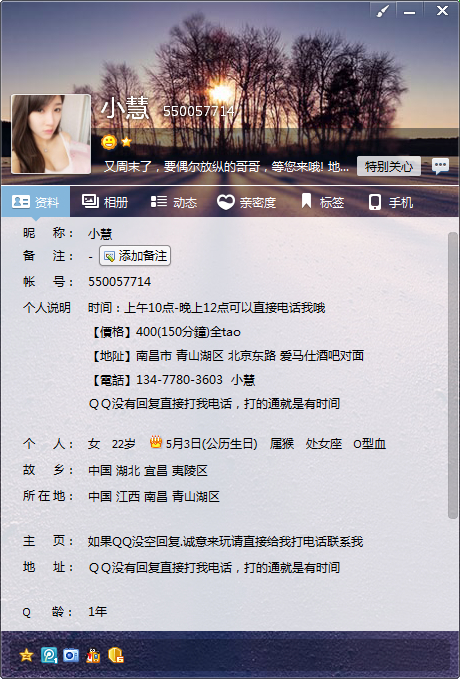Open the 手机 tab
This screenshot has height=679, width=460.
coord(391,202)
